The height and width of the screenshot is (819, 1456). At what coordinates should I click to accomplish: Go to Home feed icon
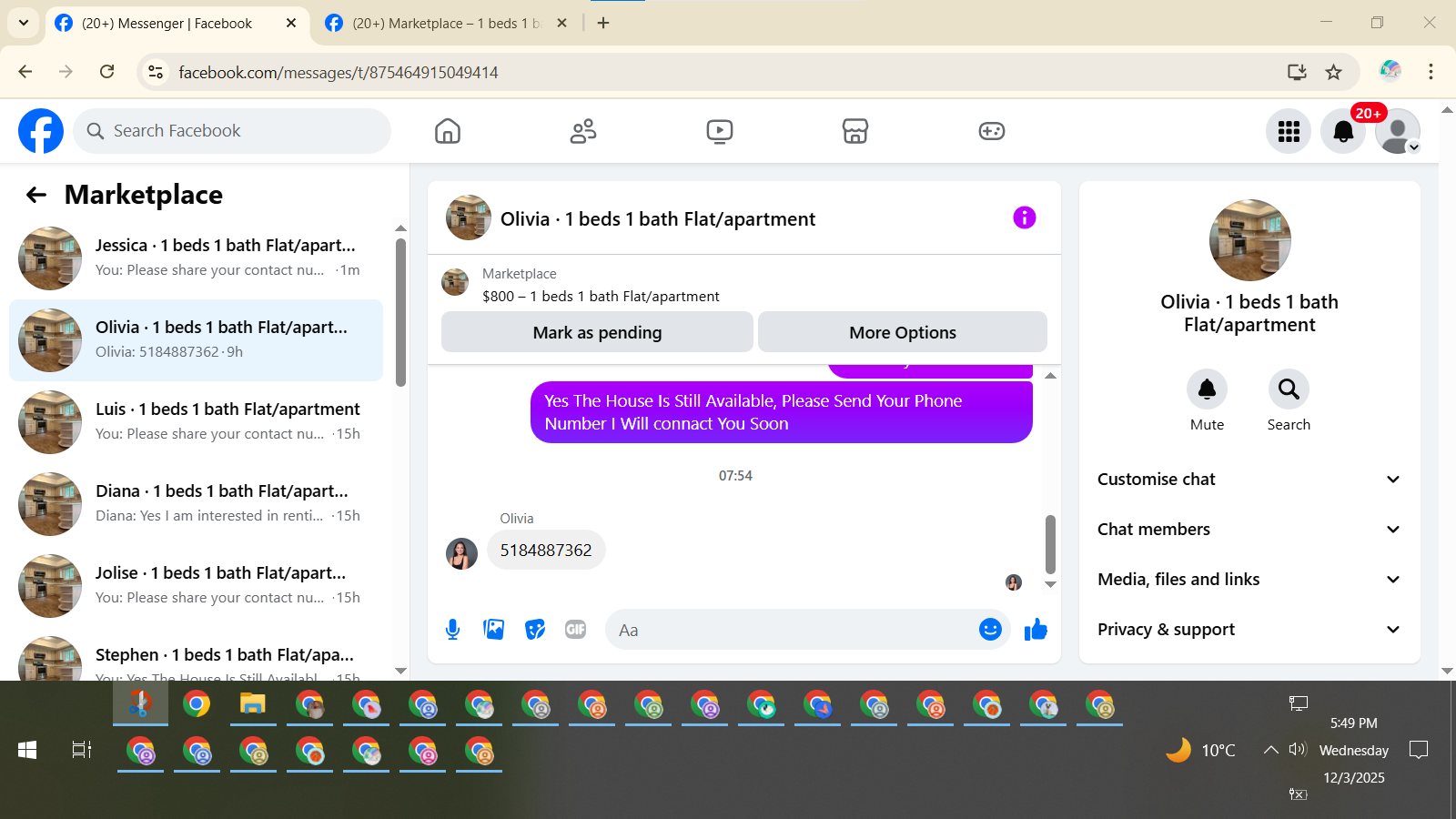[x=448, y=131]
